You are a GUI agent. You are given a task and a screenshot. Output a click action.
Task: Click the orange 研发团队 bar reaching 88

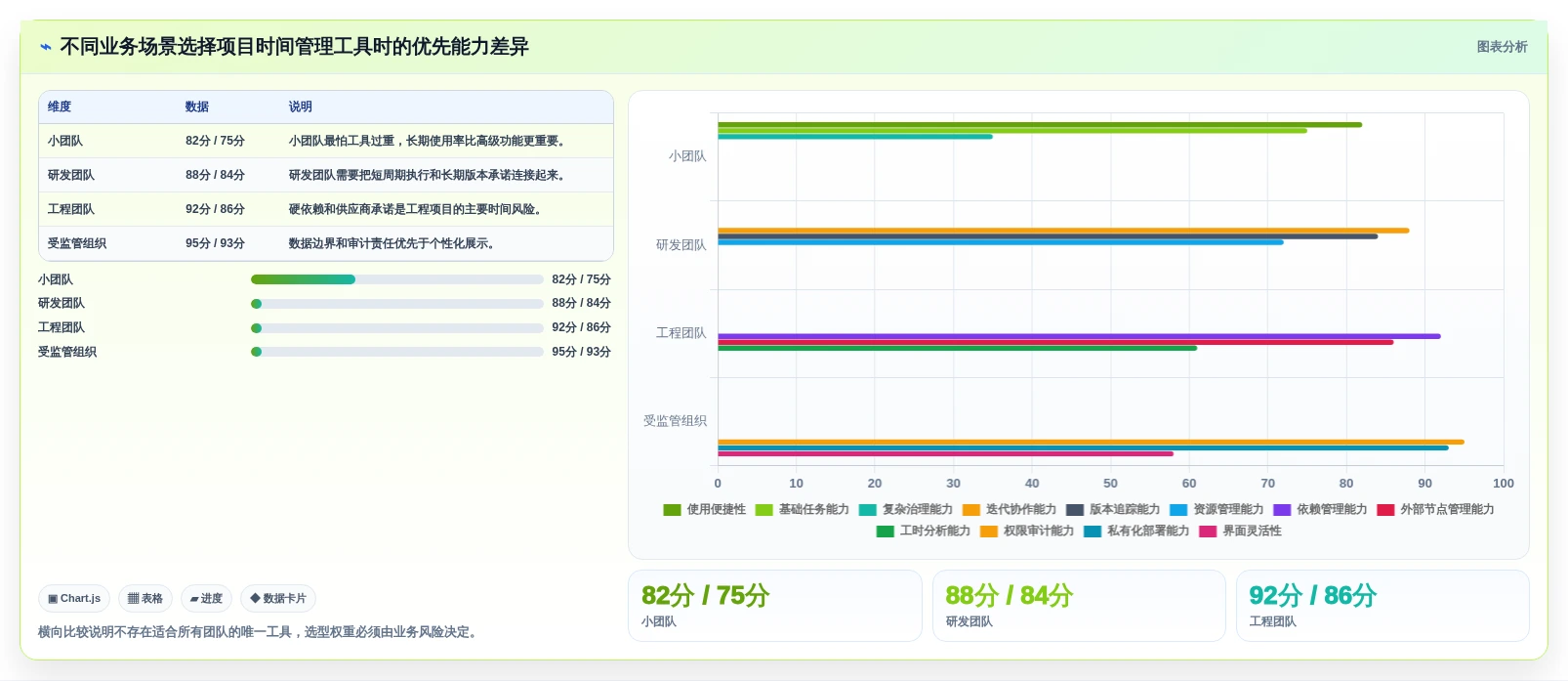1063,231
